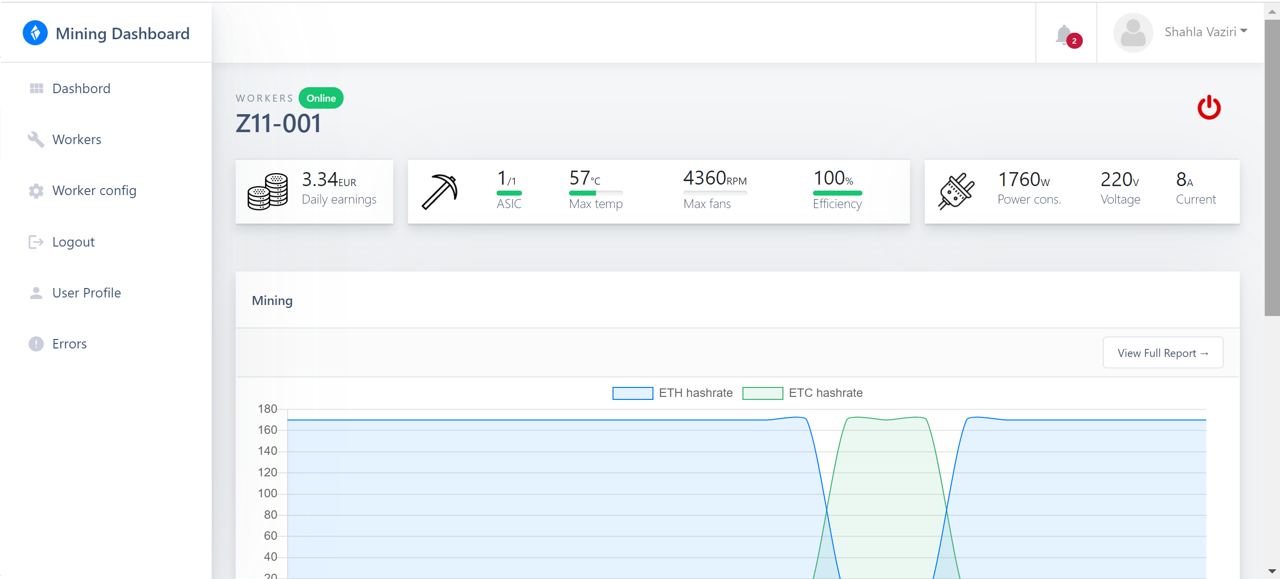Open the Errors page
The image size is (1280, 579).
[x=69, y=344]
